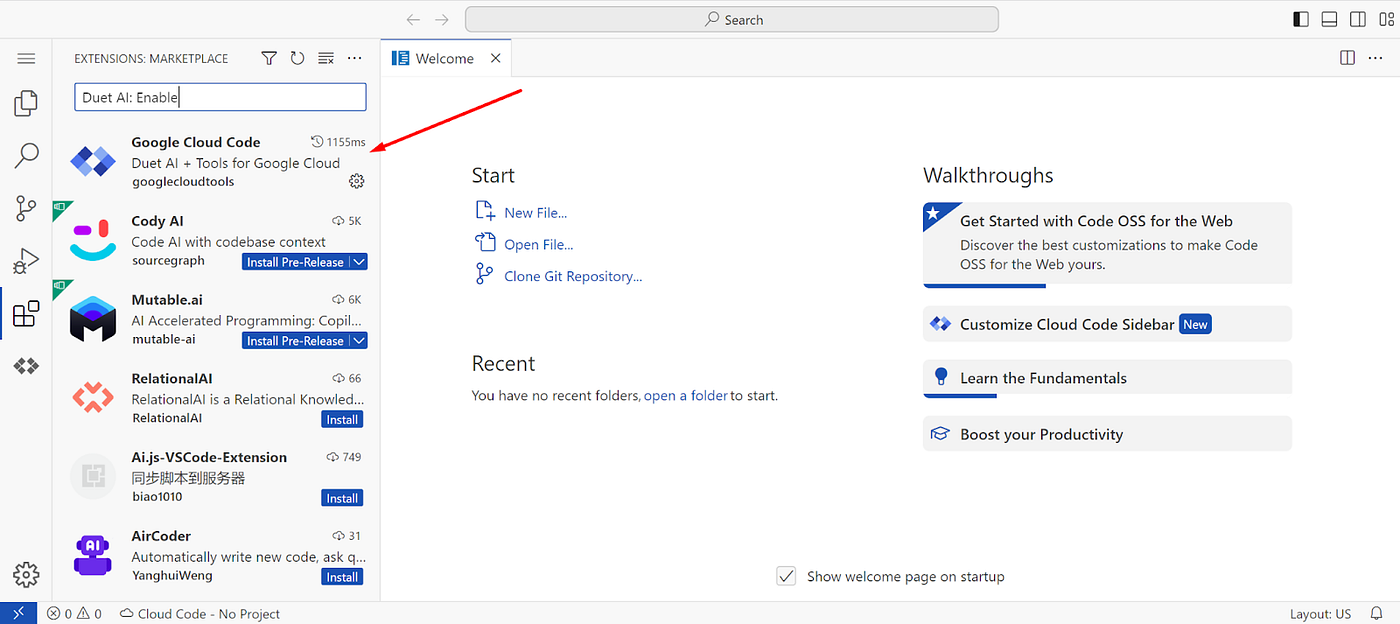Click the Cody AI extension logo

[93, 240]
